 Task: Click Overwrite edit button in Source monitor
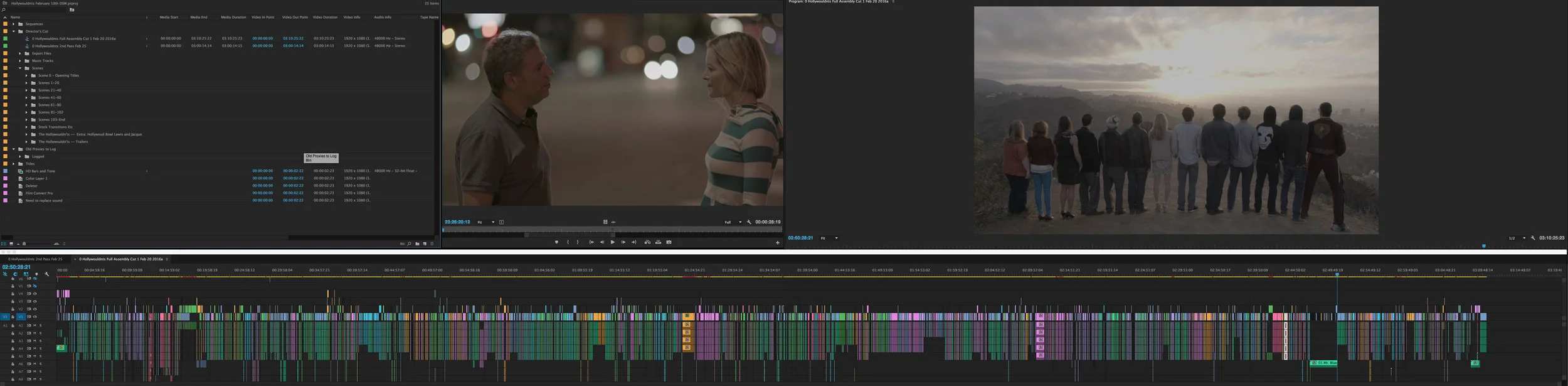[x=658, y=242]
